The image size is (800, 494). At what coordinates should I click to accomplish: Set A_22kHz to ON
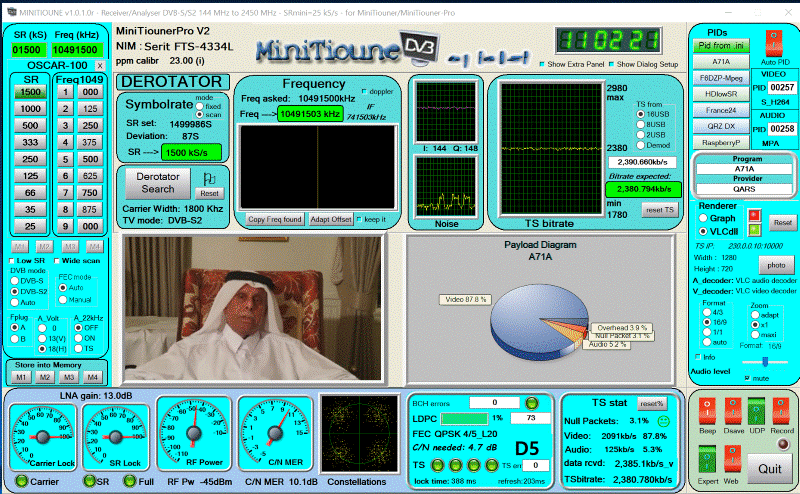79,338
